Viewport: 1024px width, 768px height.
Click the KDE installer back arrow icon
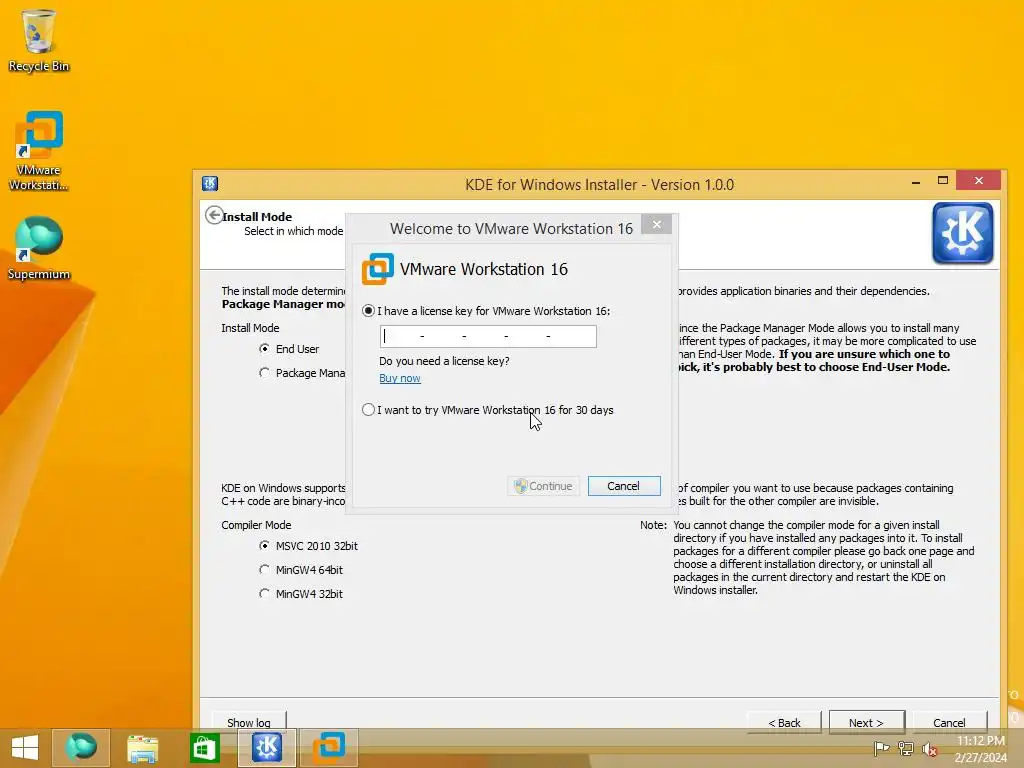(x=214, y=215)
